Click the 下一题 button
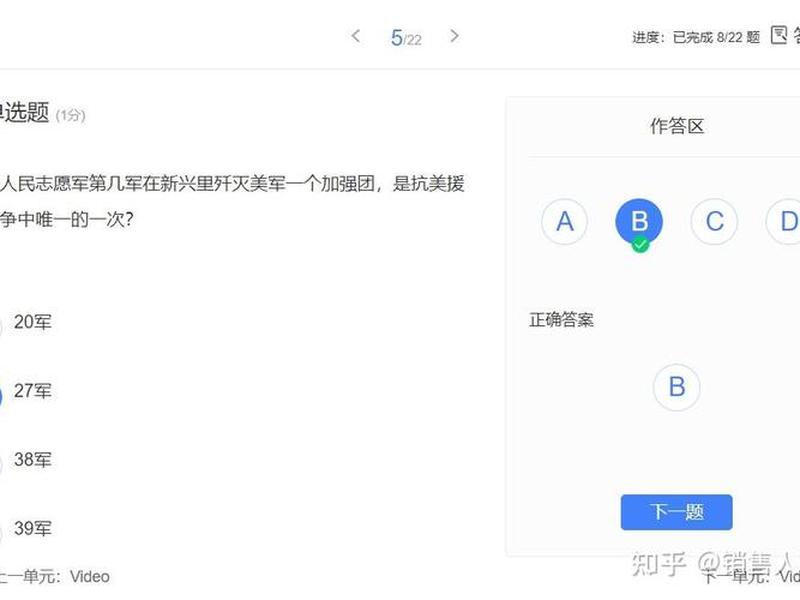This screenshot has width=800, height=600. tap(677, 512)
